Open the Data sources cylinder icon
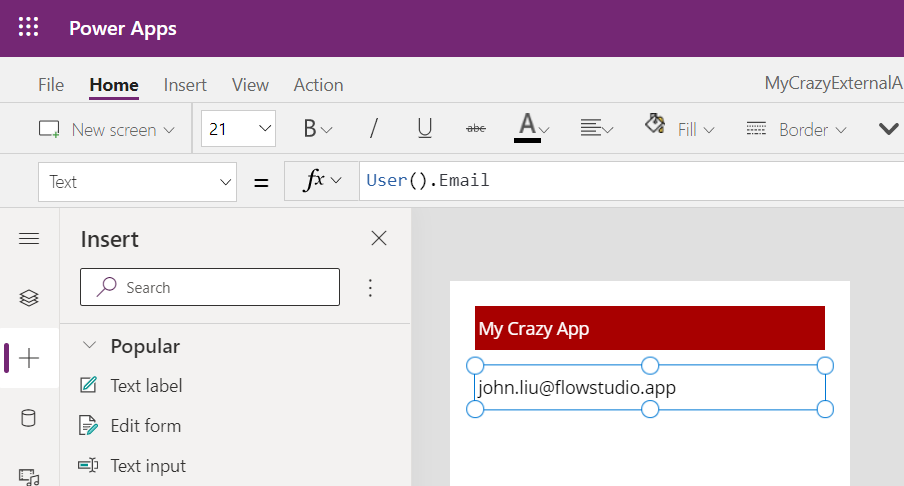 click(x=29, y=418)
